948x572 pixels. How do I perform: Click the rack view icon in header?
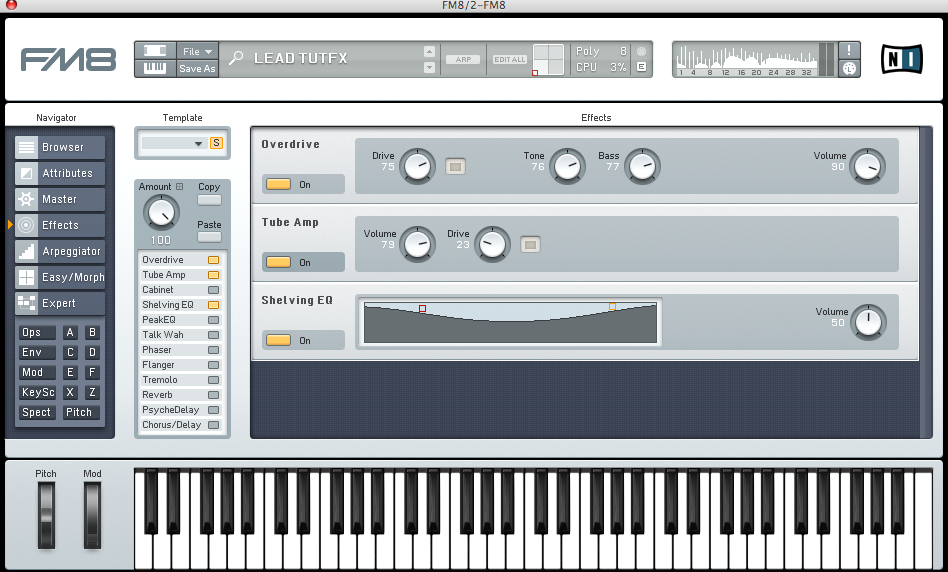point(155,50)
